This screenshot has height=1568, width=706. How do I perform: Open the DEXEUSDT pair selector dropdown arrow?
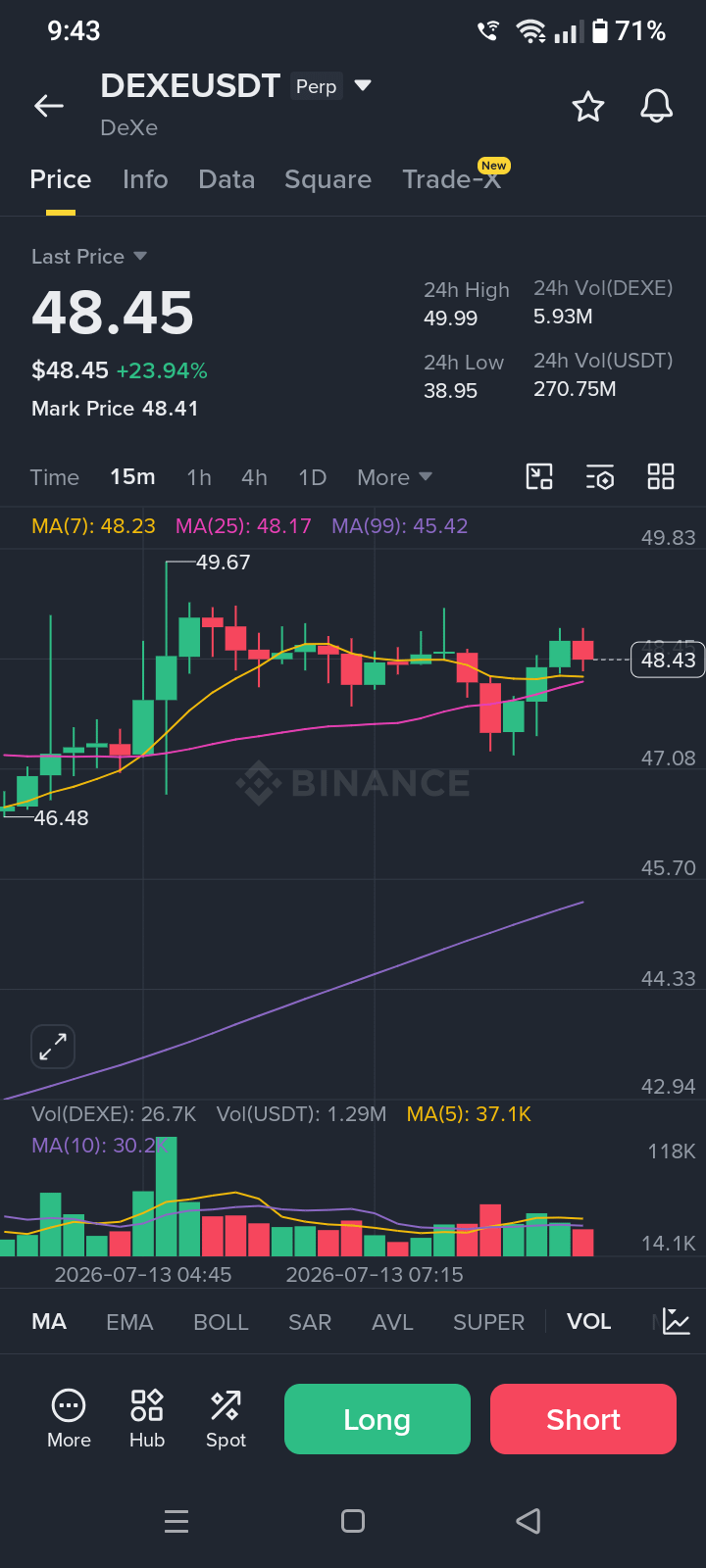pos(363,86)
